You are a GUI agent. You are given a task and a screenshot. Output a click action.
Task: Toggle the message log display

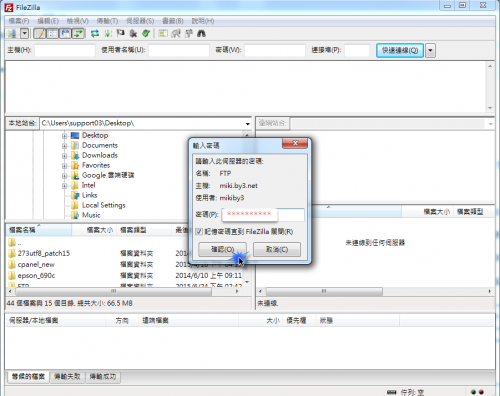(40, 33)
